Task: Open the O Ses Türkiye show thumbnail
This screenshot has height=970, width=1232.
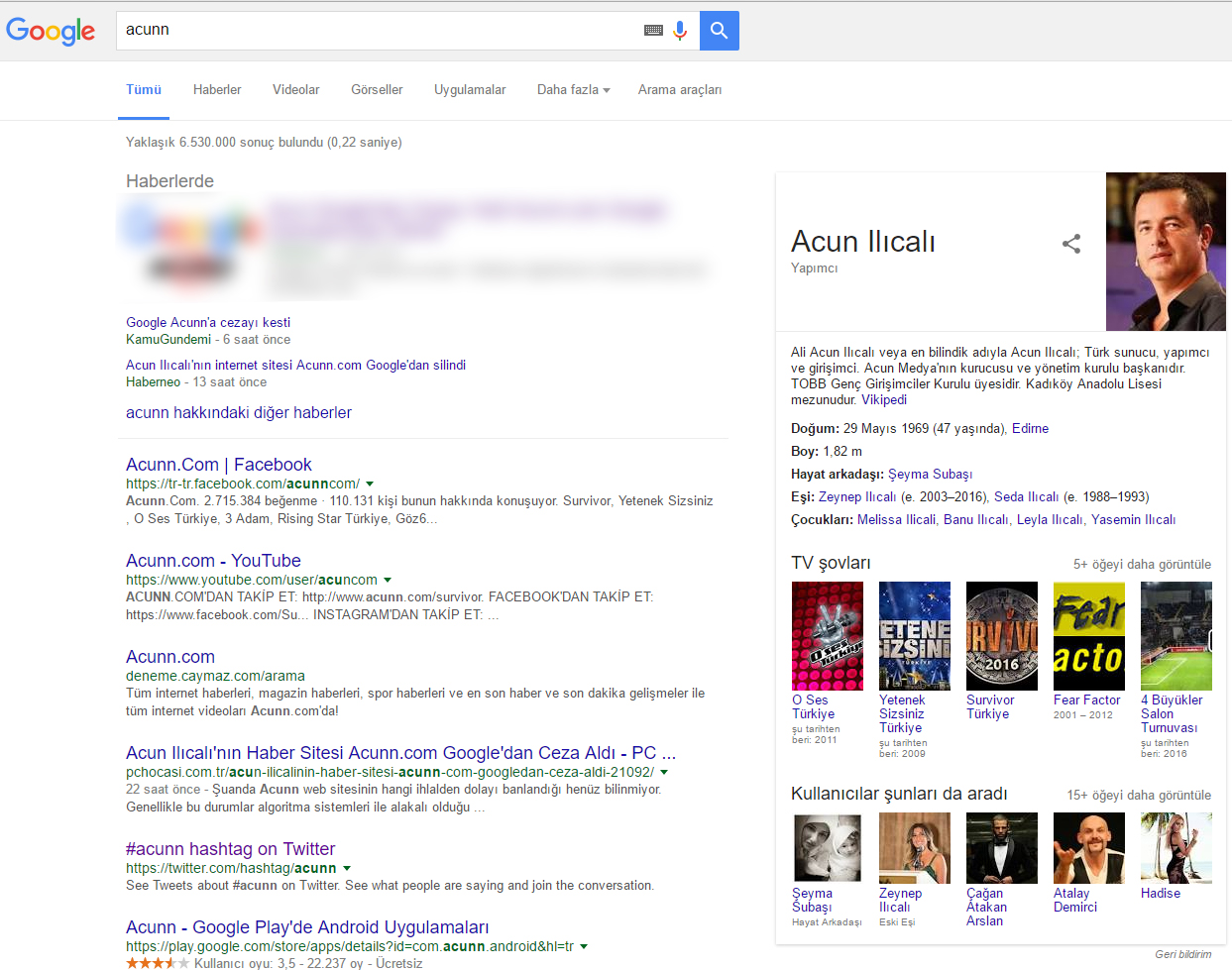Action: [x=827, y=635]
